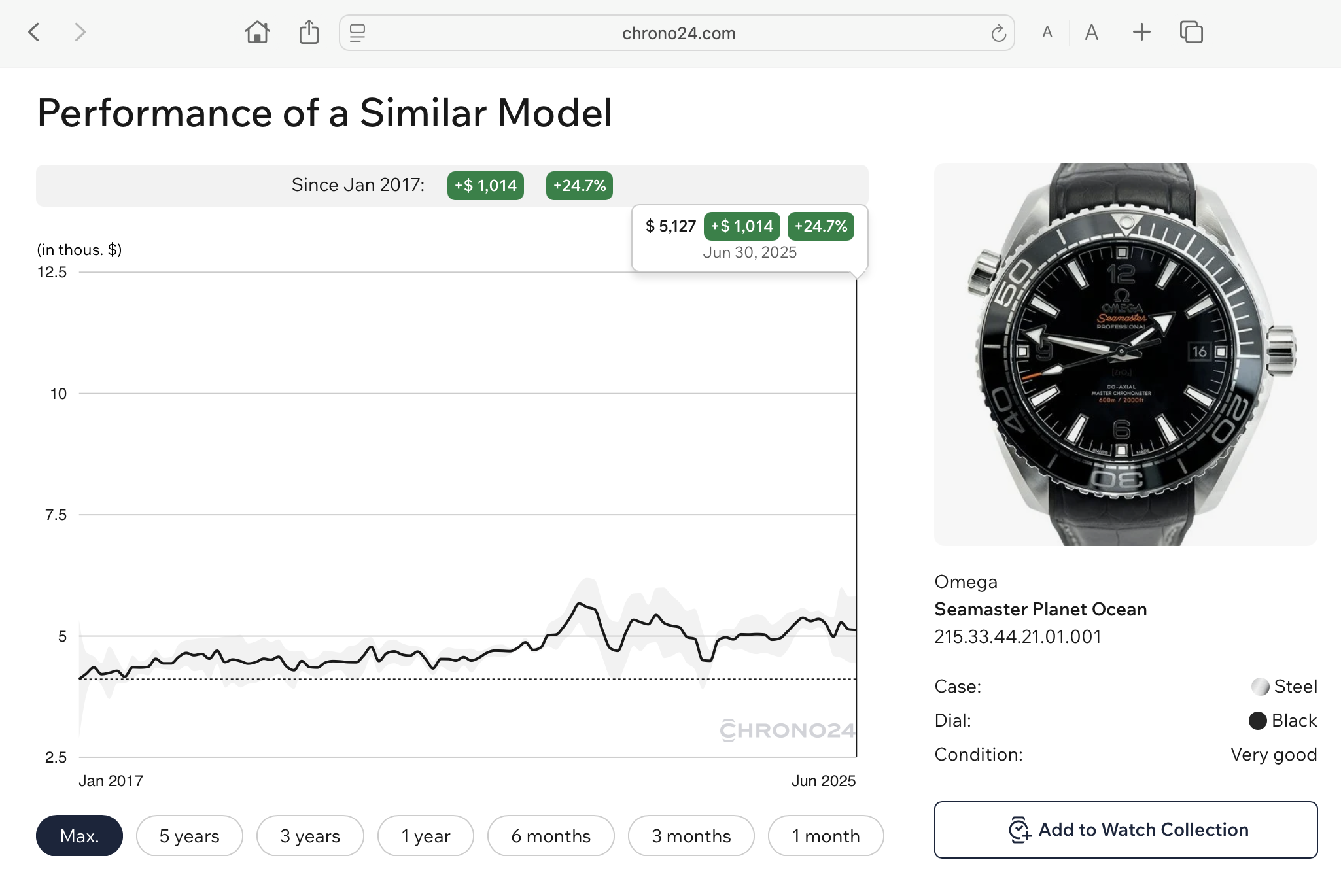Reload the chrono24.com page
Screen dimensions: 1341x896
click(x=998, y=33)
